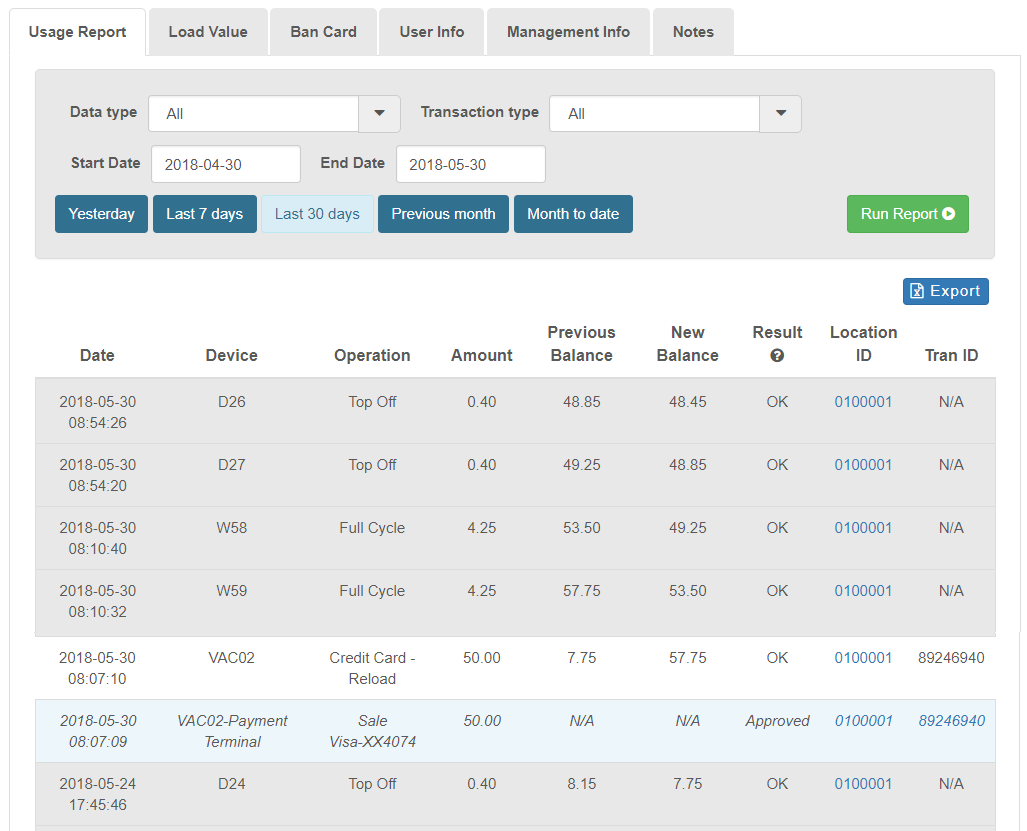Select the Previous month range
The image size is (1027, 831).
click(443, 214)
